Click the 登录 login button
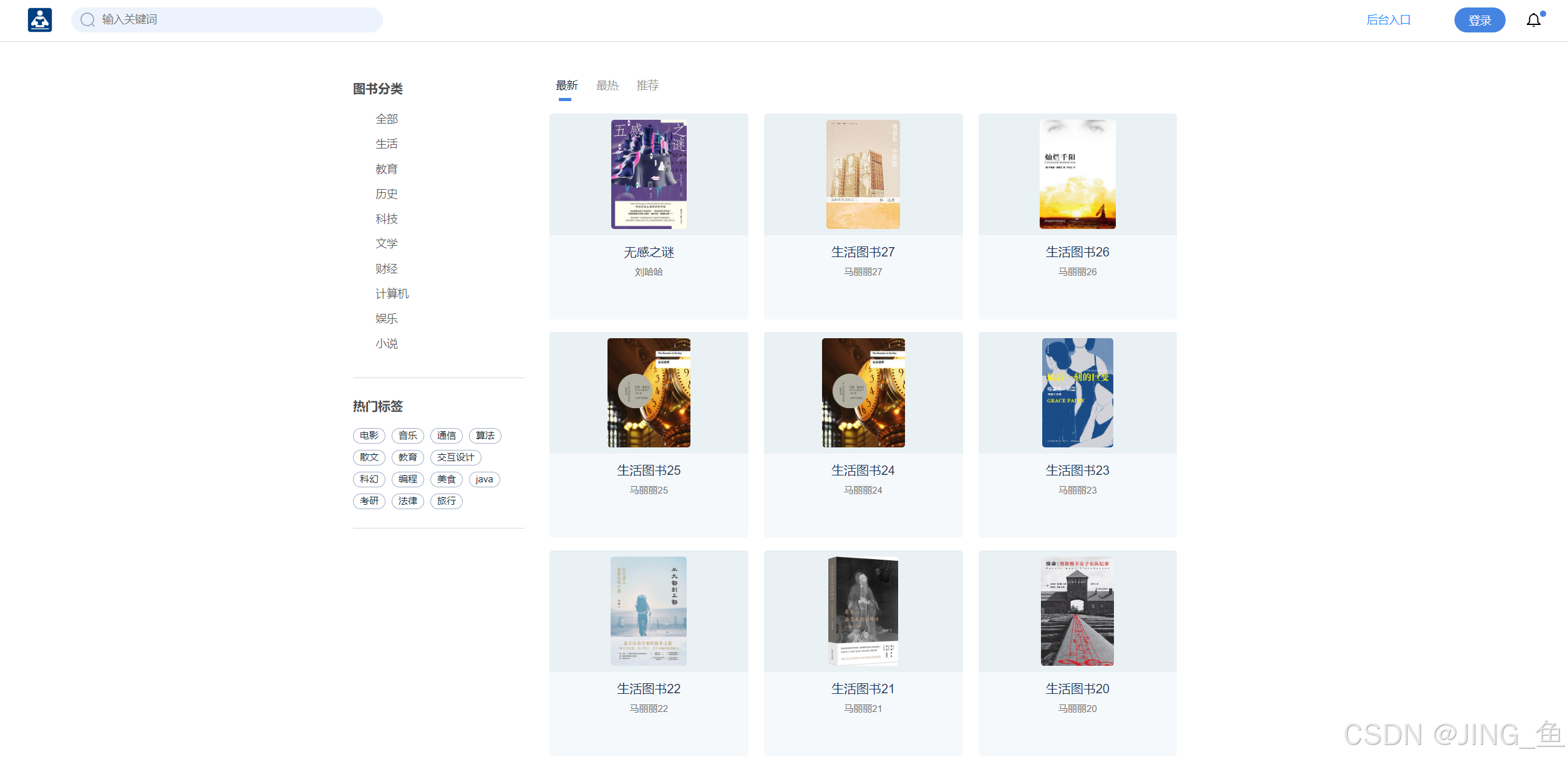This screenshot has width=1568, height=760. pos(1479,20)
